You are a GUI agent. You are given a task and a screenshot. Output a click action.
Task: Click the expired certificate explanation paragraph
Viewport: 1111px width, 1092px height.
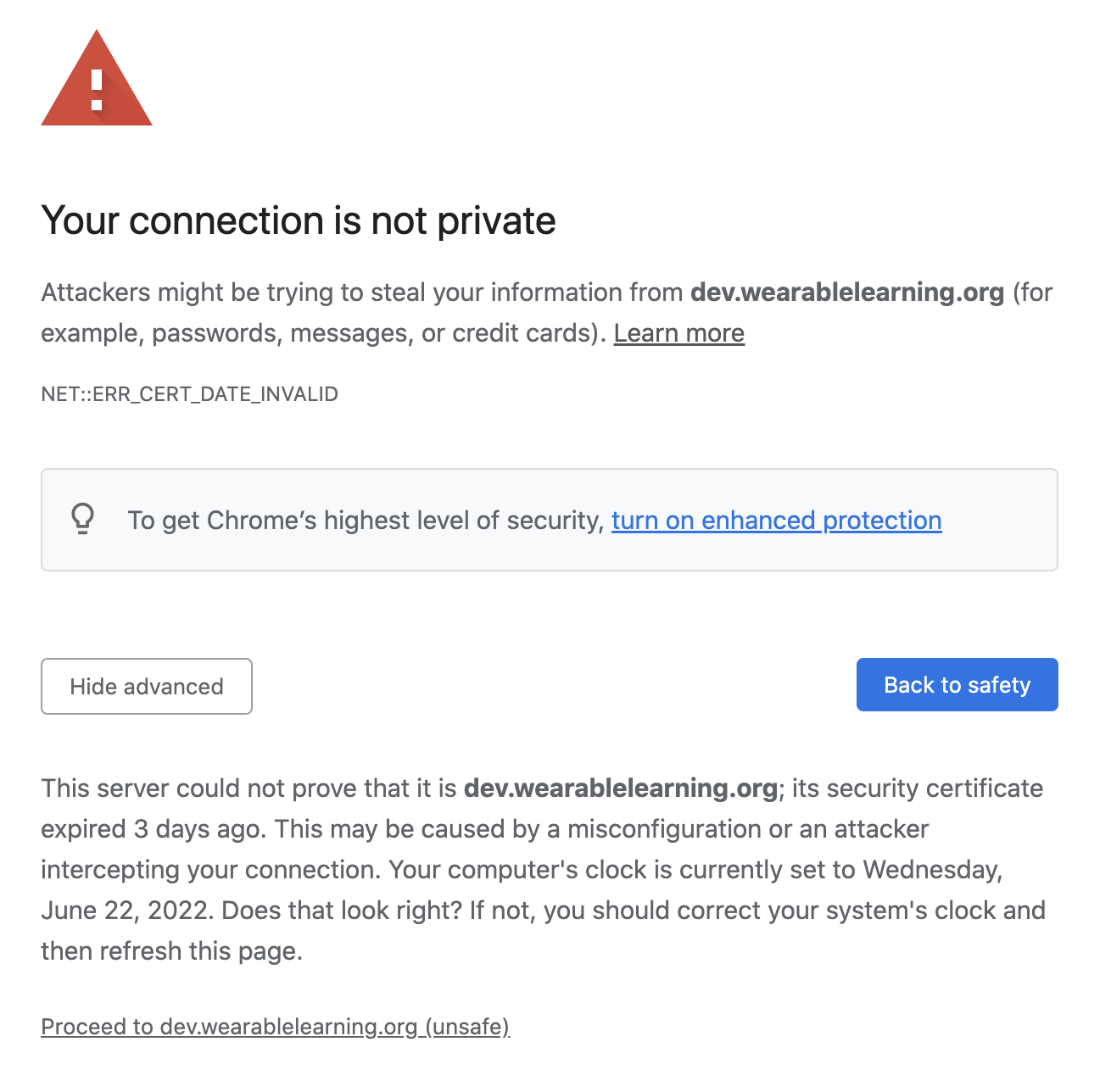(543, 869)
